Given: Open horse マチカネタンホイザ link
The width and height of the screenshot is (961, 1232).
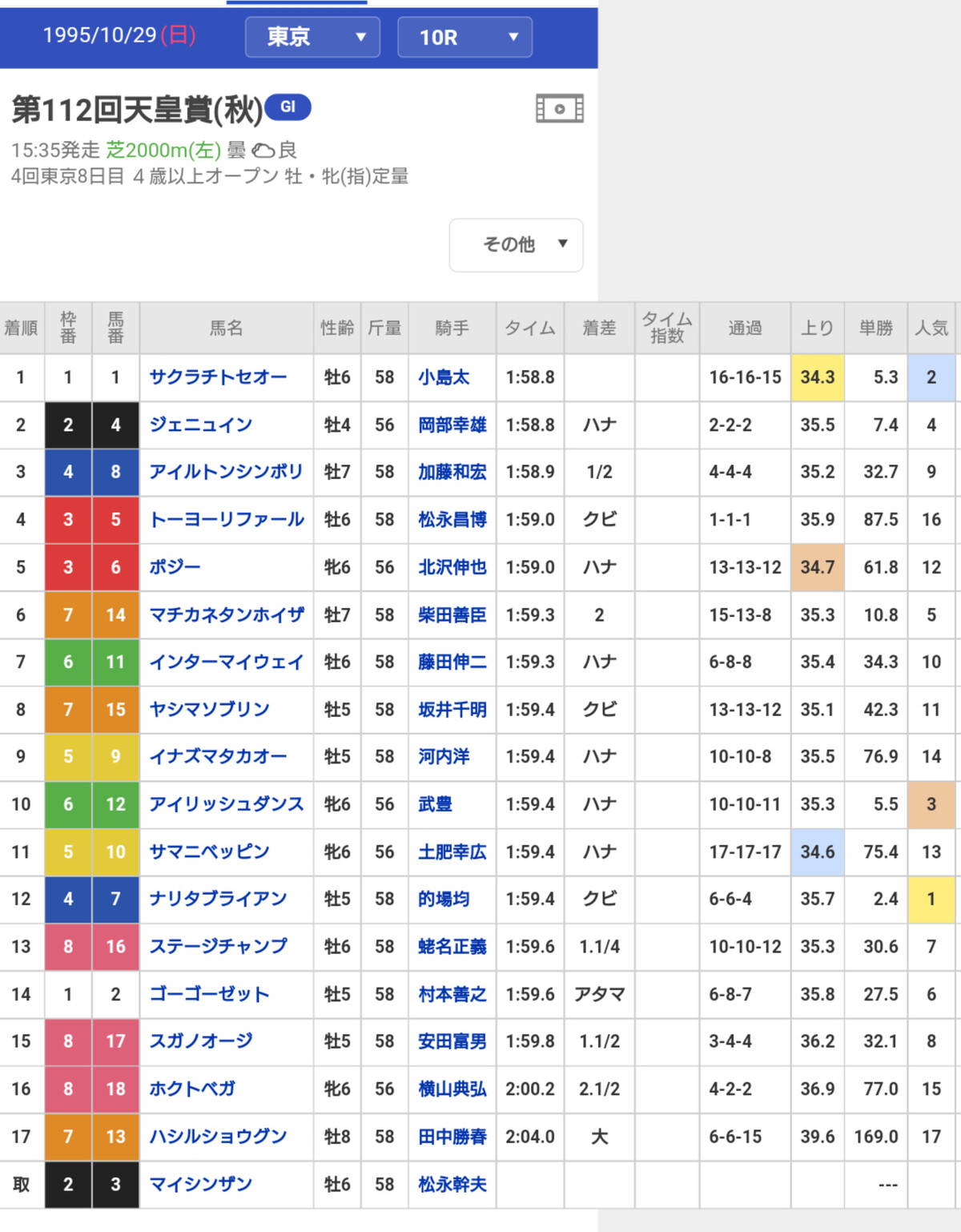Looking at the screenshot, I should [x=227, y=614].
